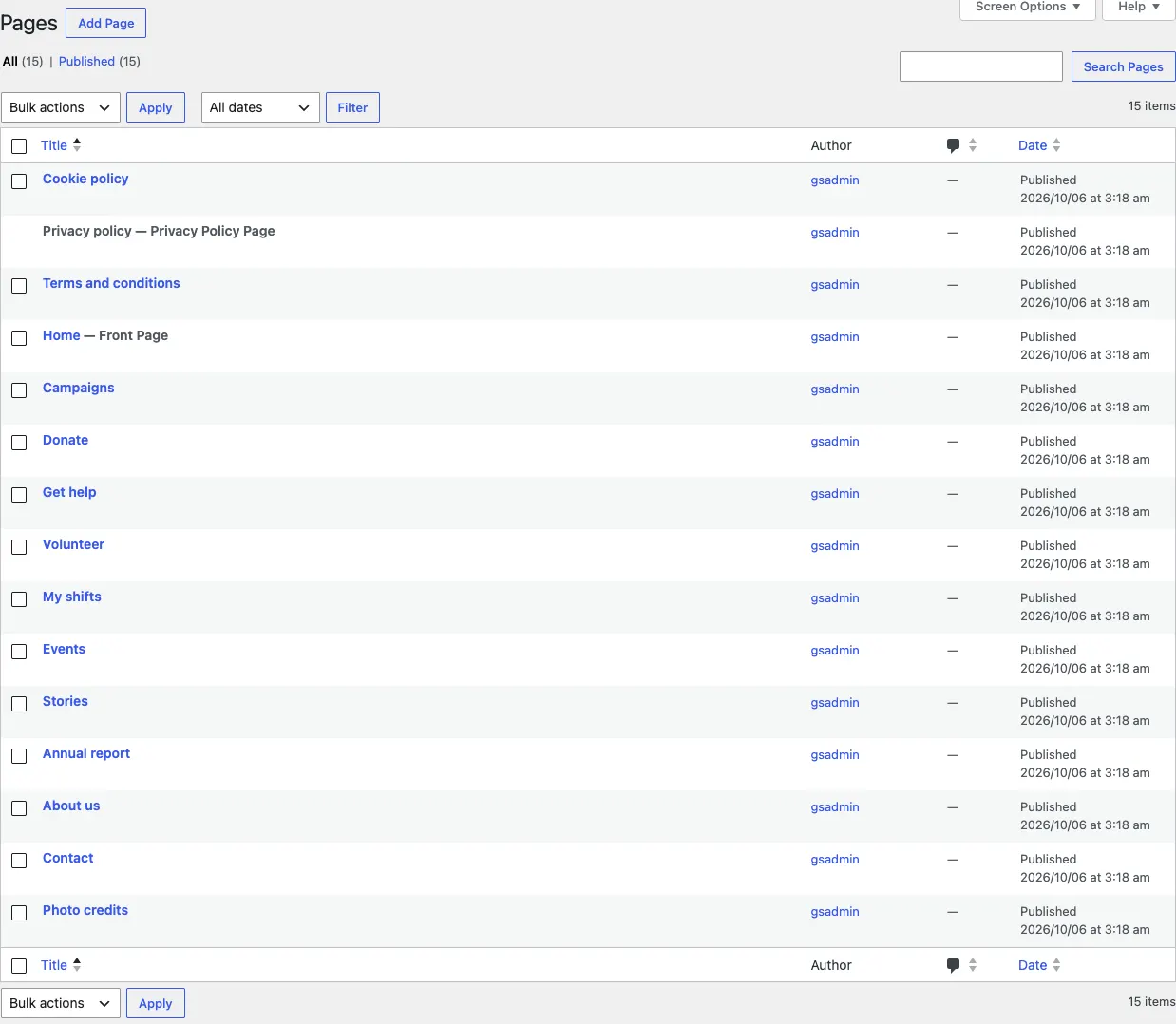Click gsadmin author in Cookie policy row
Image resolution: width=1176 pixels, height=1024 pixels.
tap(835, 180)
